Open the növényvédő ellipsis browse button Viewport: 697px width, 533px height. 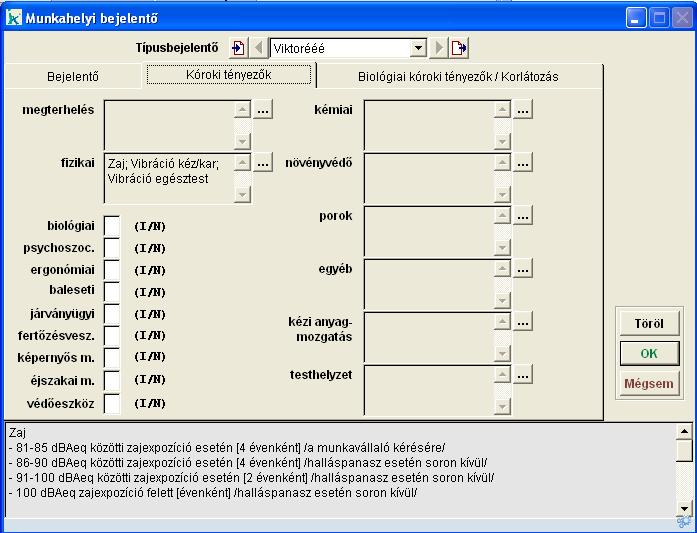pyautogui.click(x=523, y=162)
